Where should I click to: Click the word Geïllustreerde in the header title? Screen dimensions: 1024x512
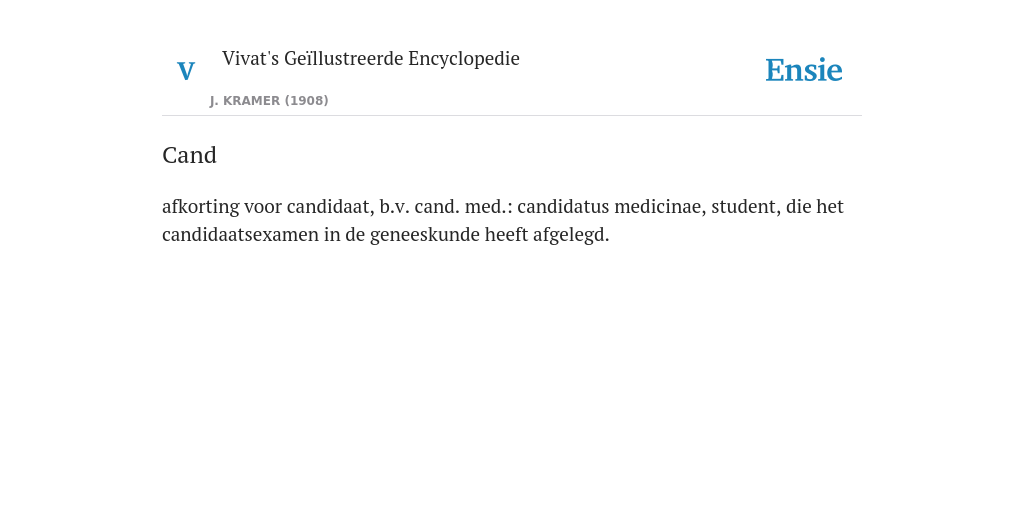[344, 58]
